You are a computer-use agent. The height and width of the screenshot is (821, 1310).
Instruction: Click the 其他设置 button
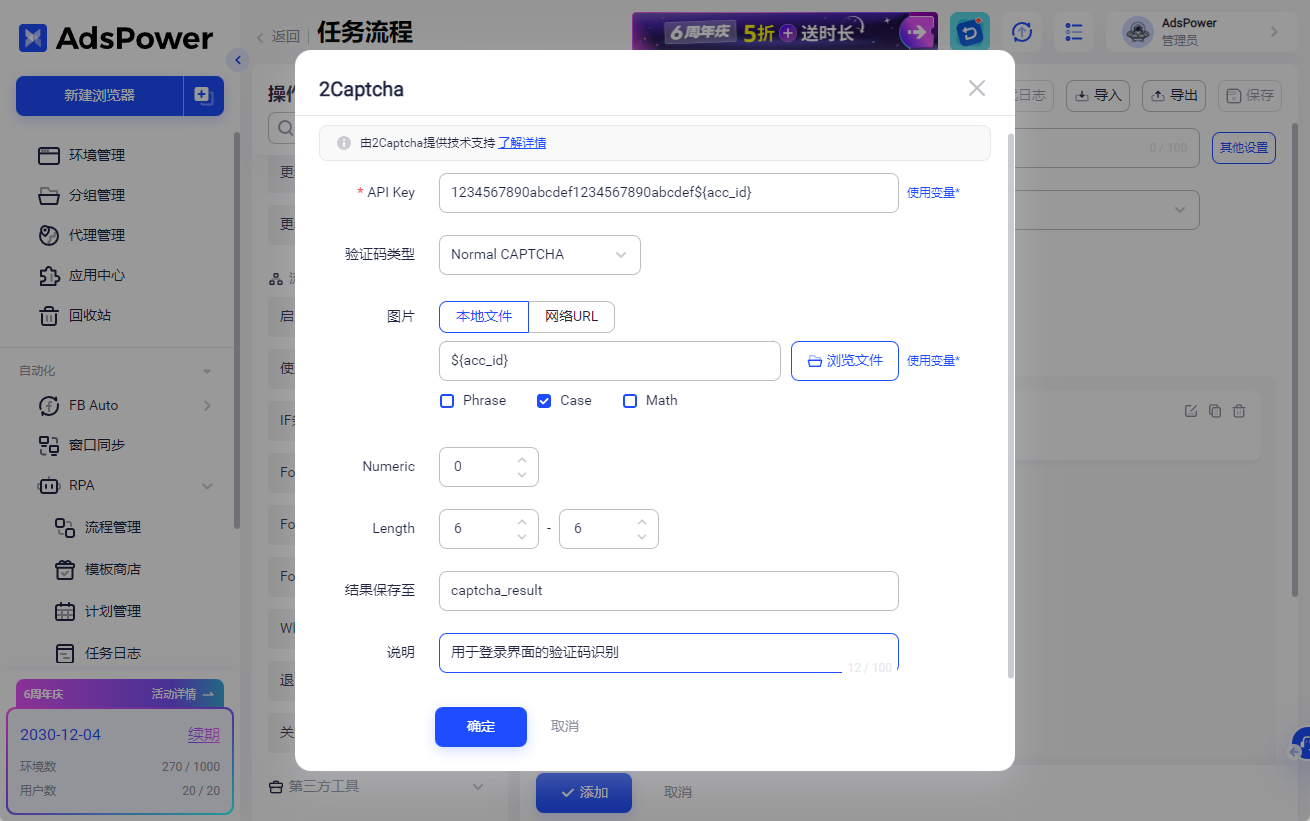[x=1244, y=148]
